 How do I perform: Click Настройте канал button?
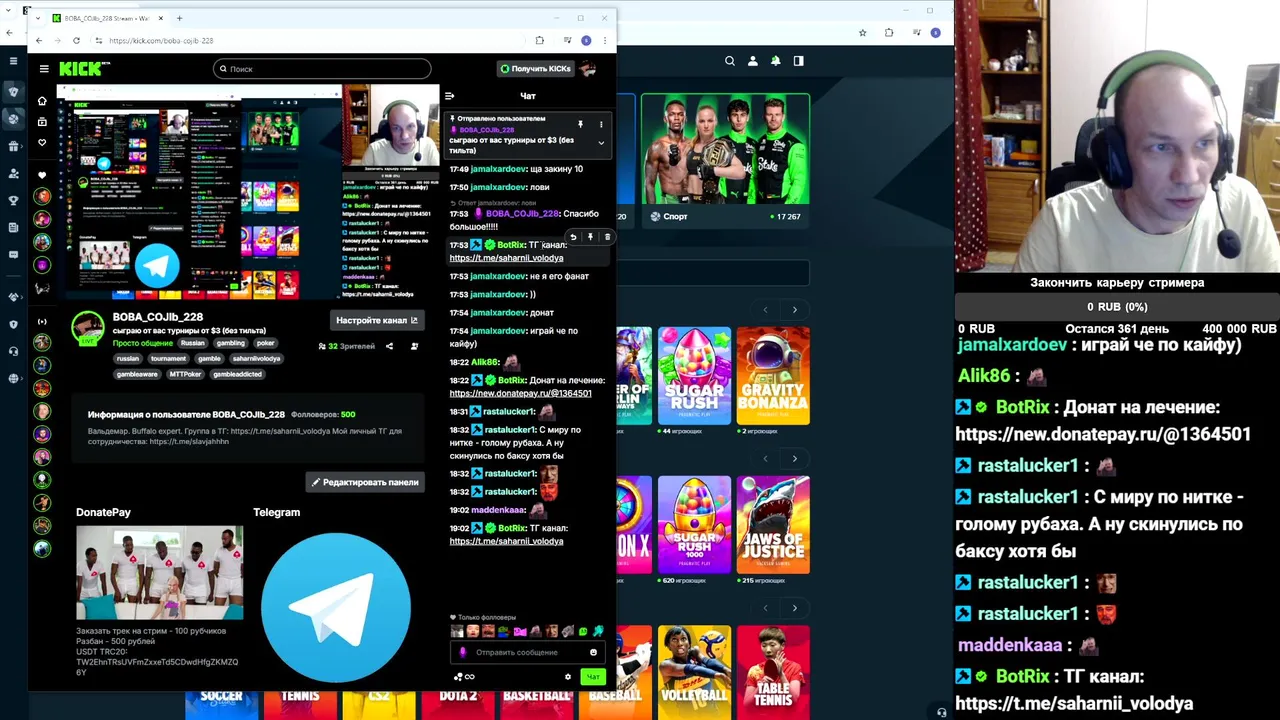coord(377,320)
